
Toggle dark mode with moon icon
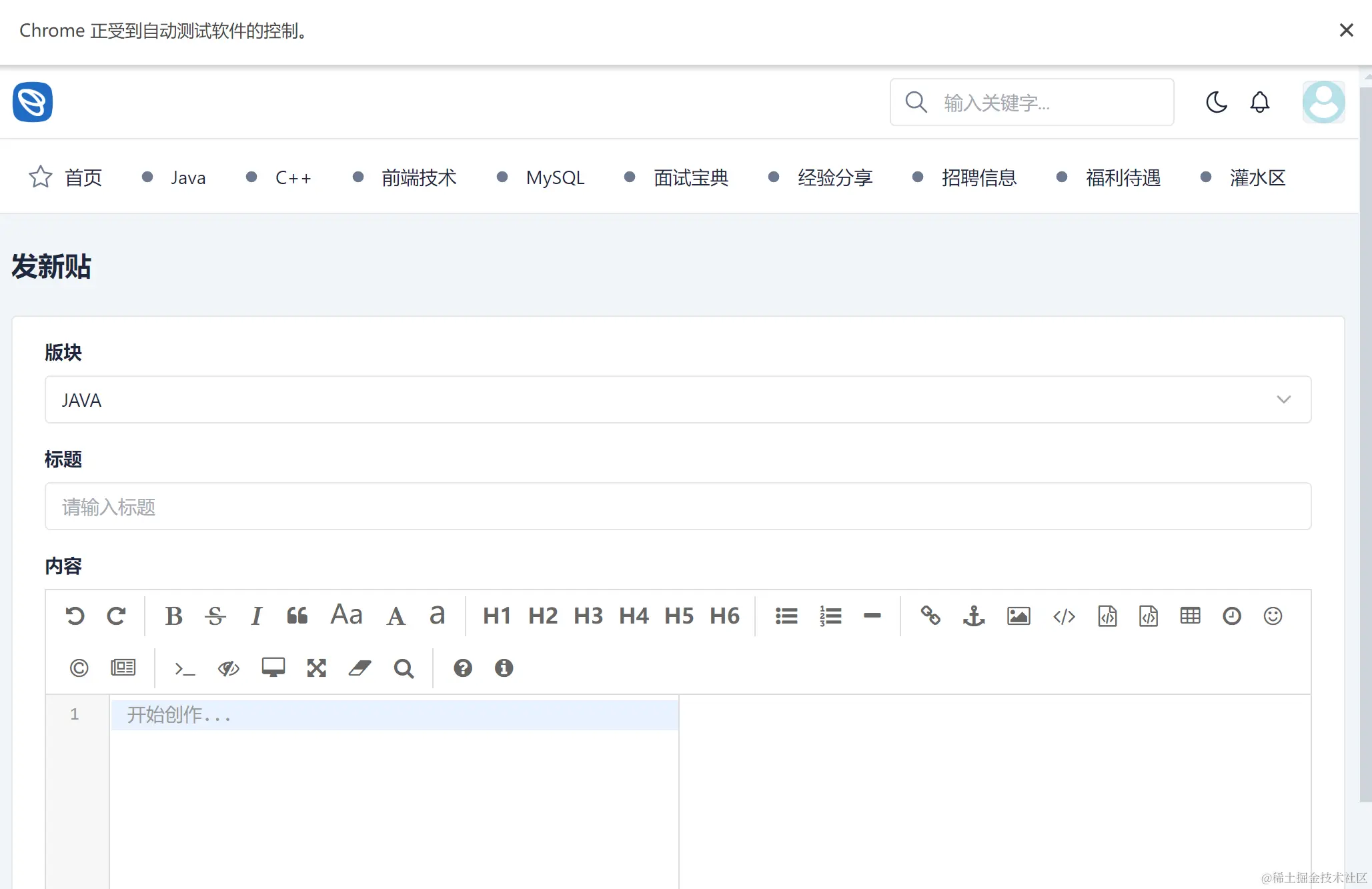pos(1217,102)
